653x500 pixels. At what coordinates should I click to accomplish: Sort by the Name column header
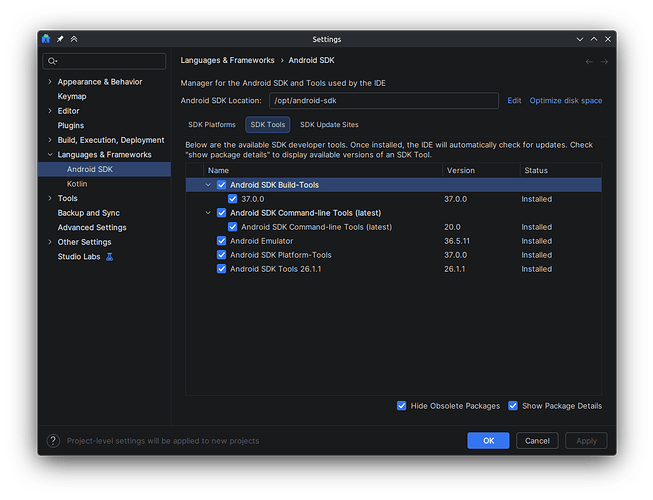coord(323,170)
